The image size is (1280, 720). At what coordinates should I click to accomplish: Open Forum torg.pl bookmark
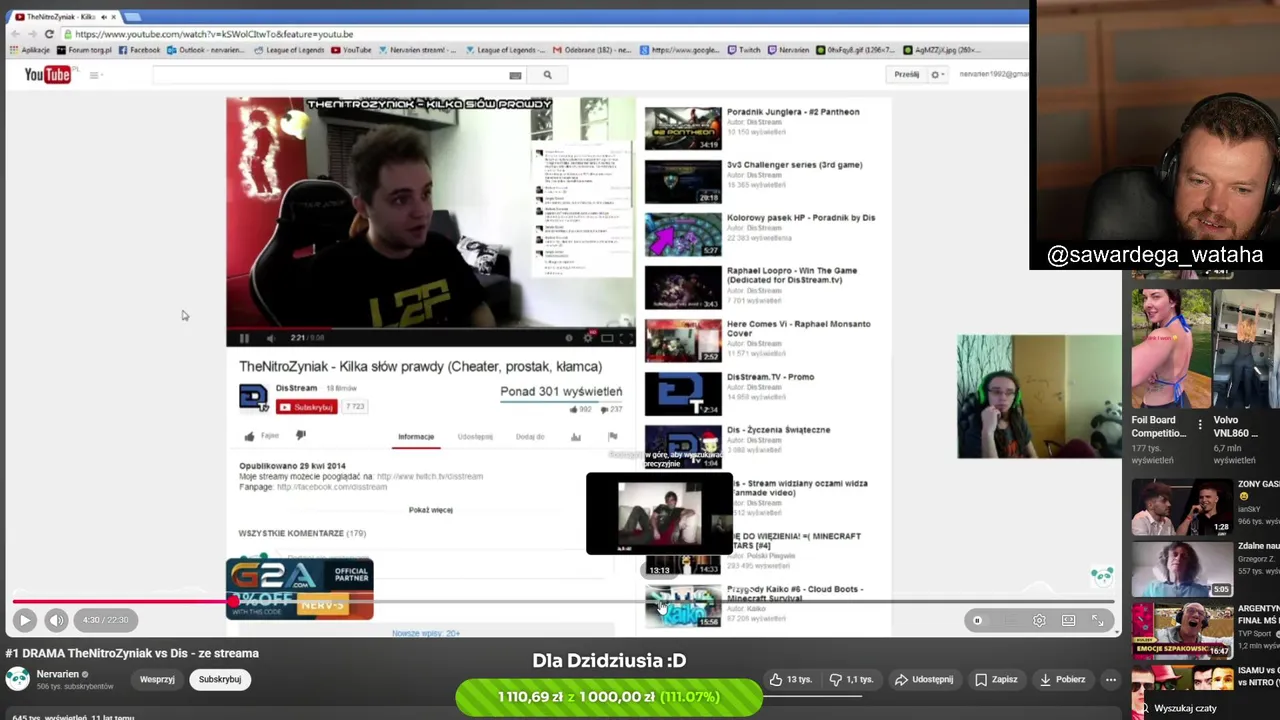(x=84, y=50)
